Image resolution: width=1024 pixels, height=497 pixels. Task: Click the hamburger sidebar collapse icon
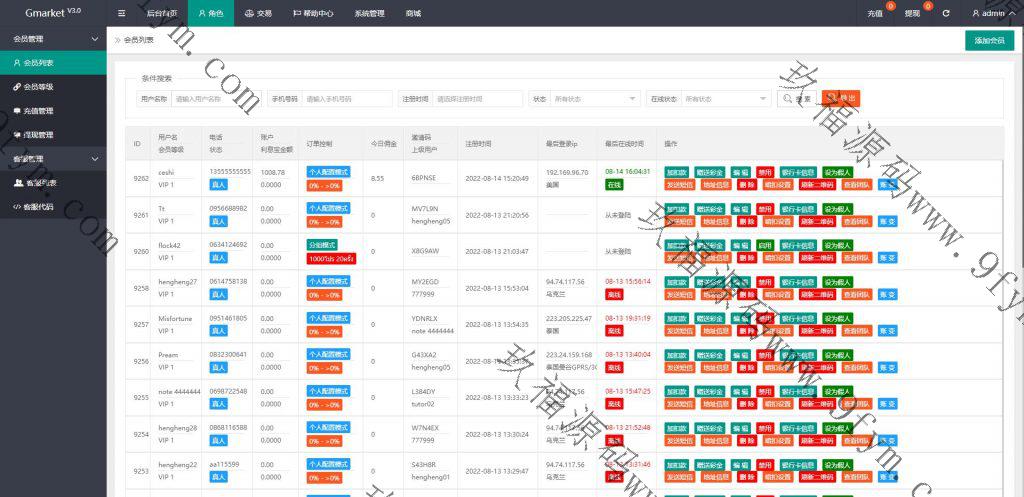(122, 13)
